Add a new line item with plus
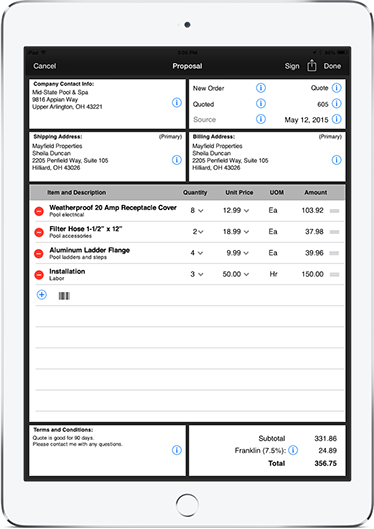Image resolution: width=374 pixels, height=529 pixels. coord(41,295)
